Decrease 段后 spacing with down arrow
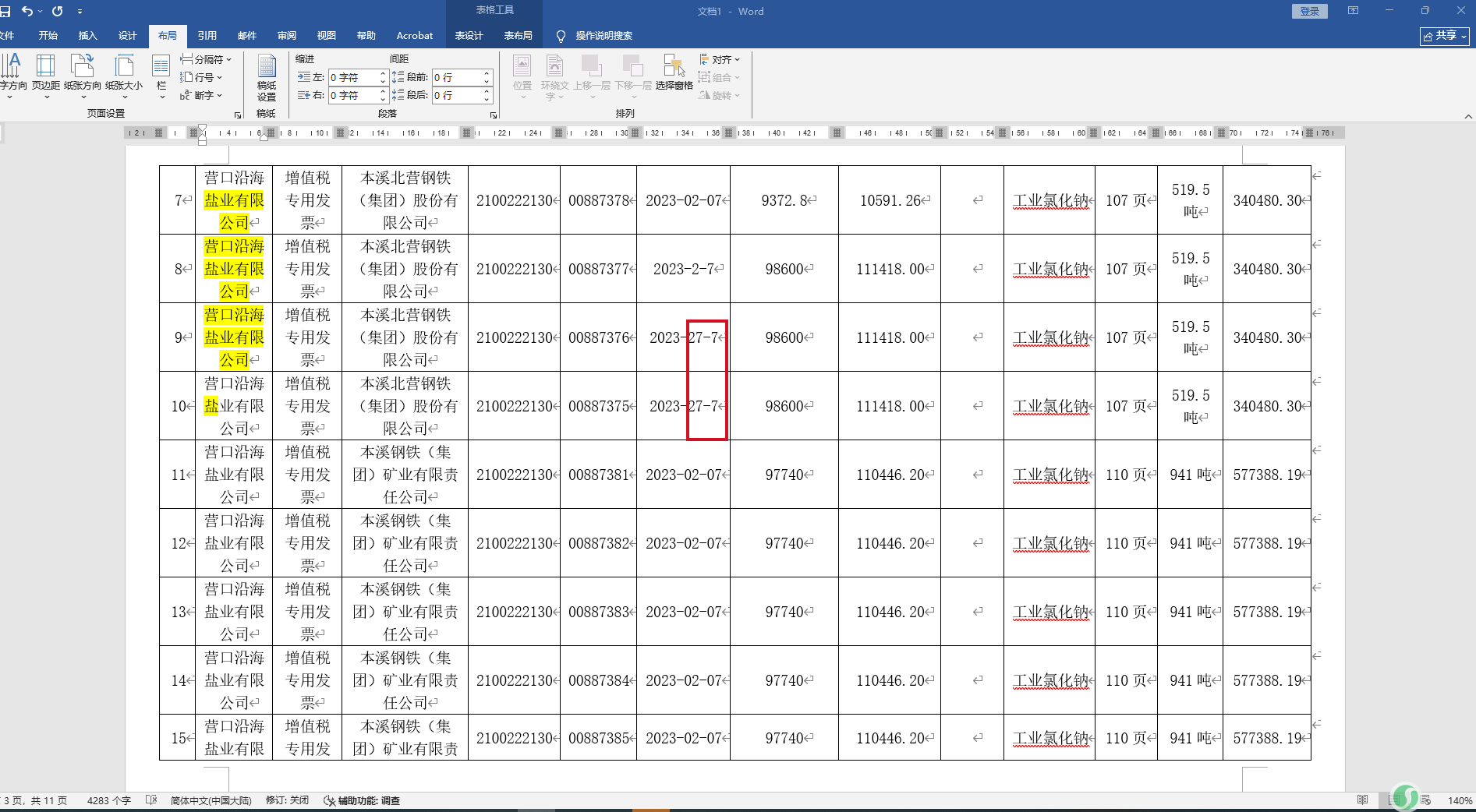 click(487, 99)
